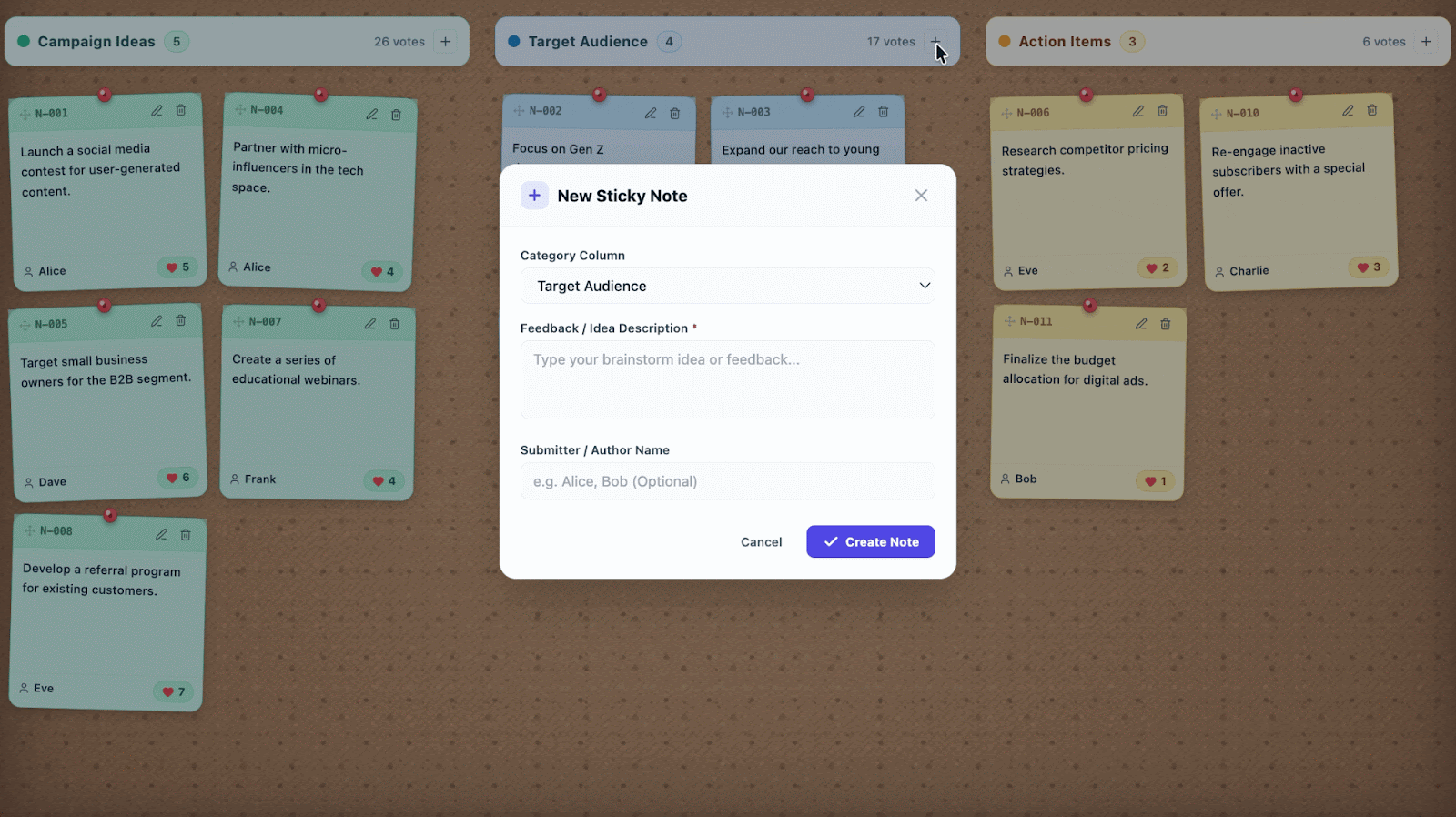The width and height of the screenshot is (1456, 817).
Task: Delete note N-004 with trash icon
Action: click(396, 115)
